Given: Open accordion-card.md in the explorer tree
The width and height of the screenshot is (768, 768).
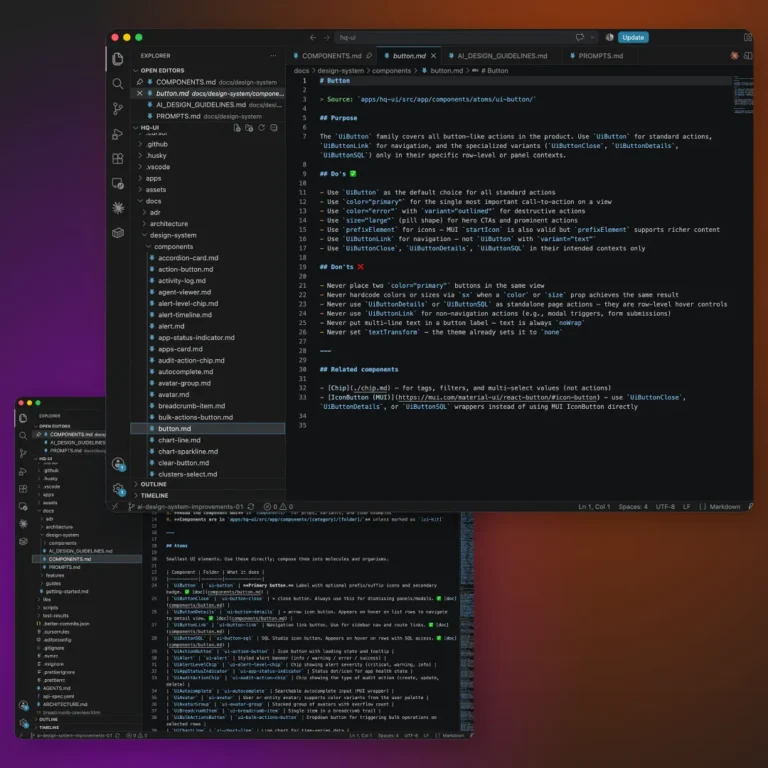Looking at the screenshot, I should (x=188, y=258).
